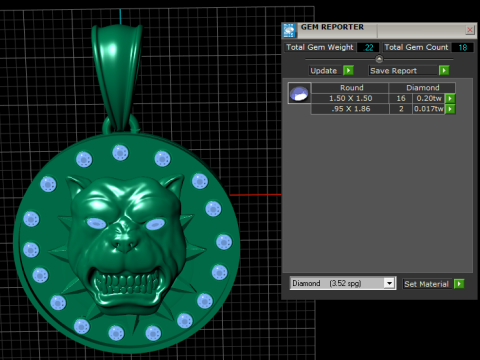The image size is (480, 360).
Task: Click the Save Report button
Action: pos(403,71)
